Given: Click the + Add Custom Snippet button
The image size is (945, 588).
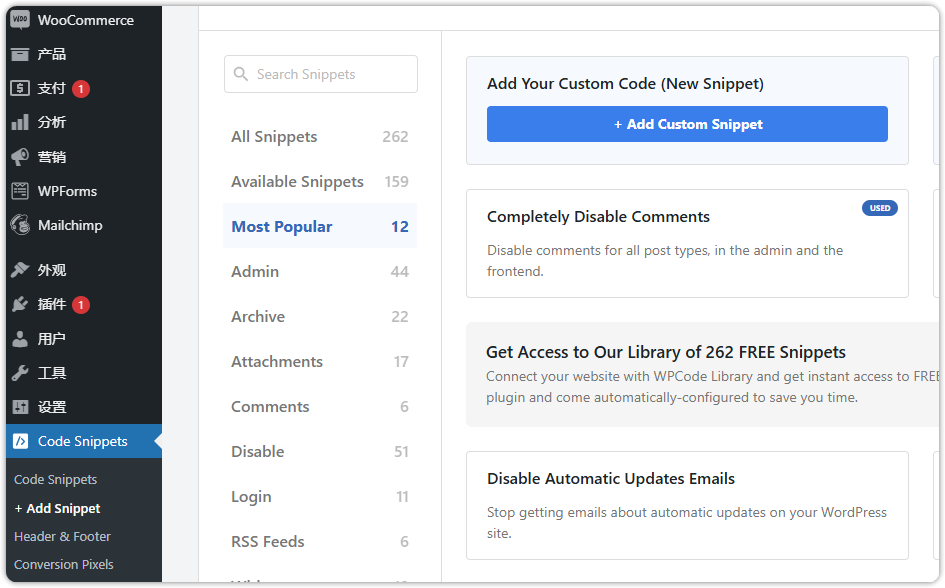Looking at the screenshot, I should pyautogui.click(x=687, y=124).
